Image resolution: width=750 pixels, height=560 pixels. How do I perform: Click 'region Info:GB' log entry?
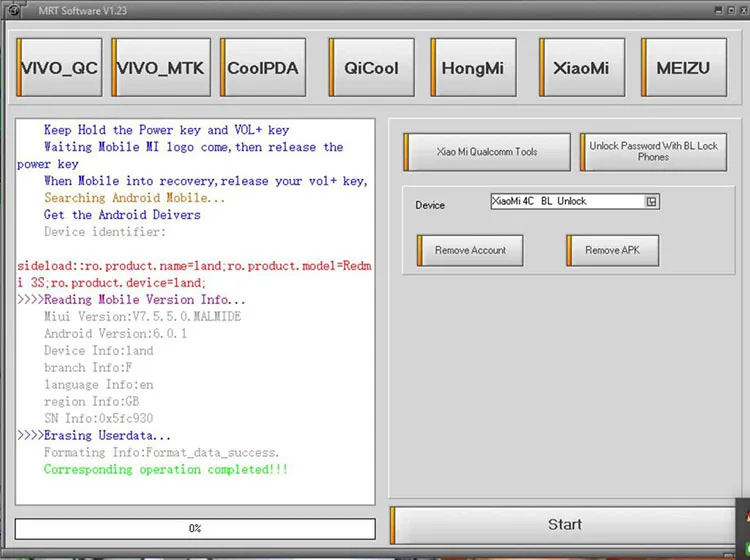pyautogui.click(x=91, y=402)
